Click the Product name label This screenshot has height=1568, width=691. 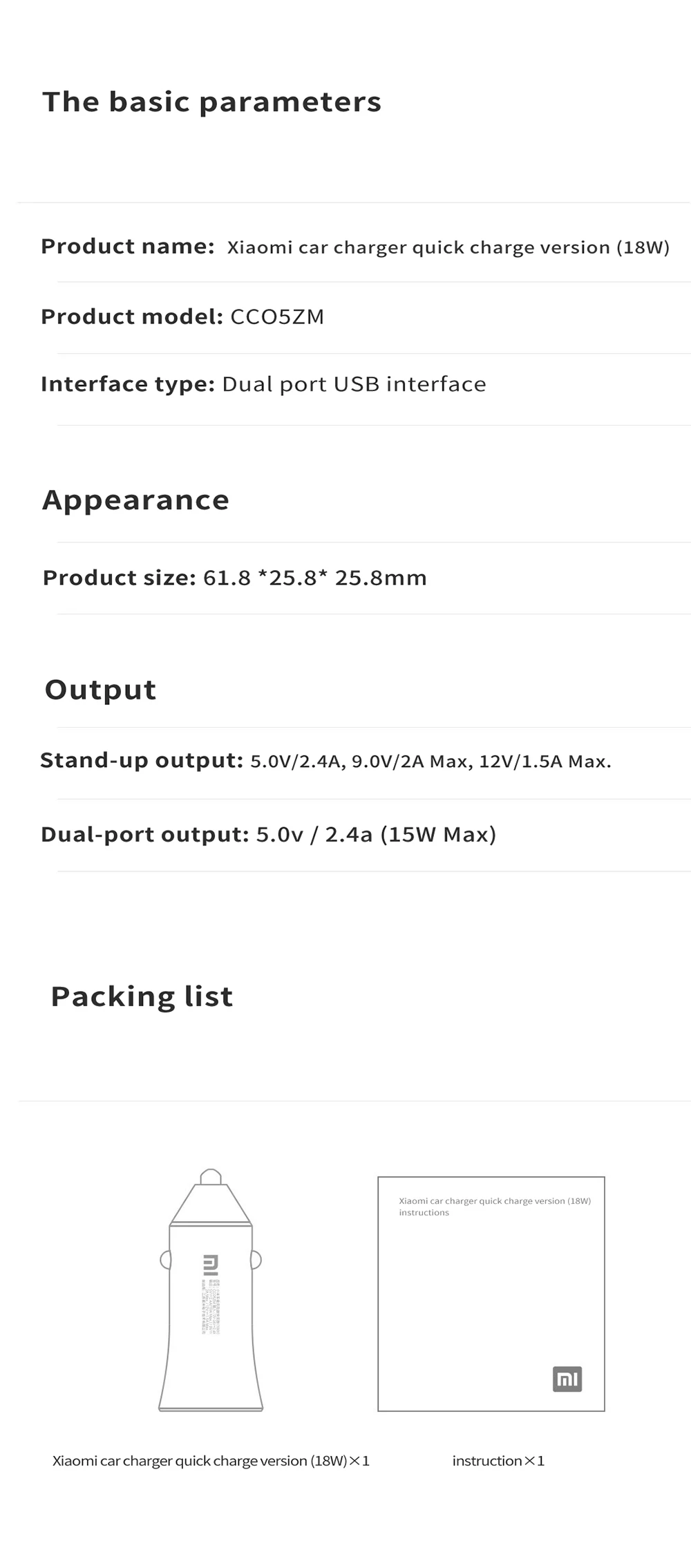[128, 247]
